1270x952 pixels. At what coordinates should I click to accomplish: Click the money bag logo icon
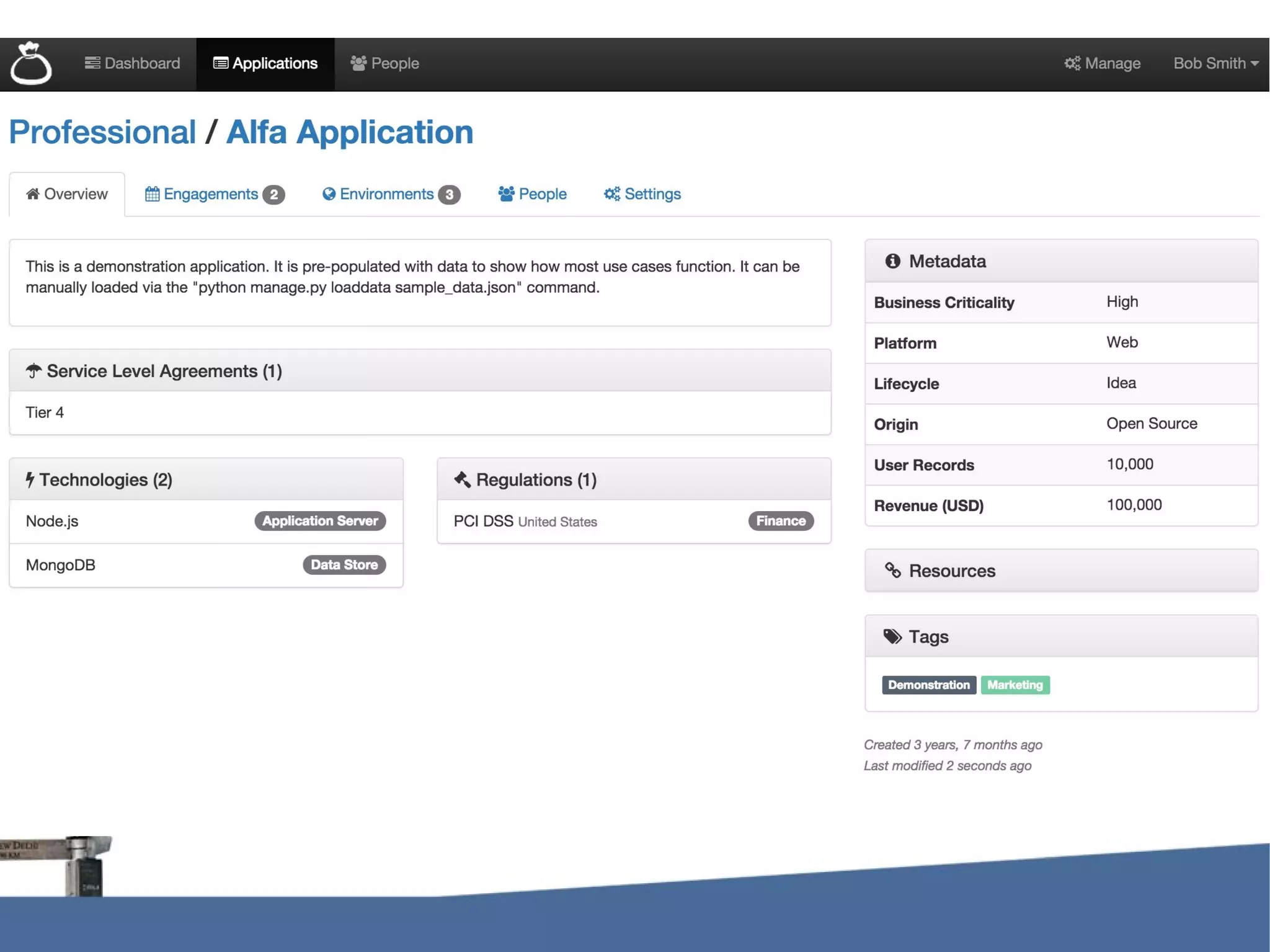pos(30,63)
